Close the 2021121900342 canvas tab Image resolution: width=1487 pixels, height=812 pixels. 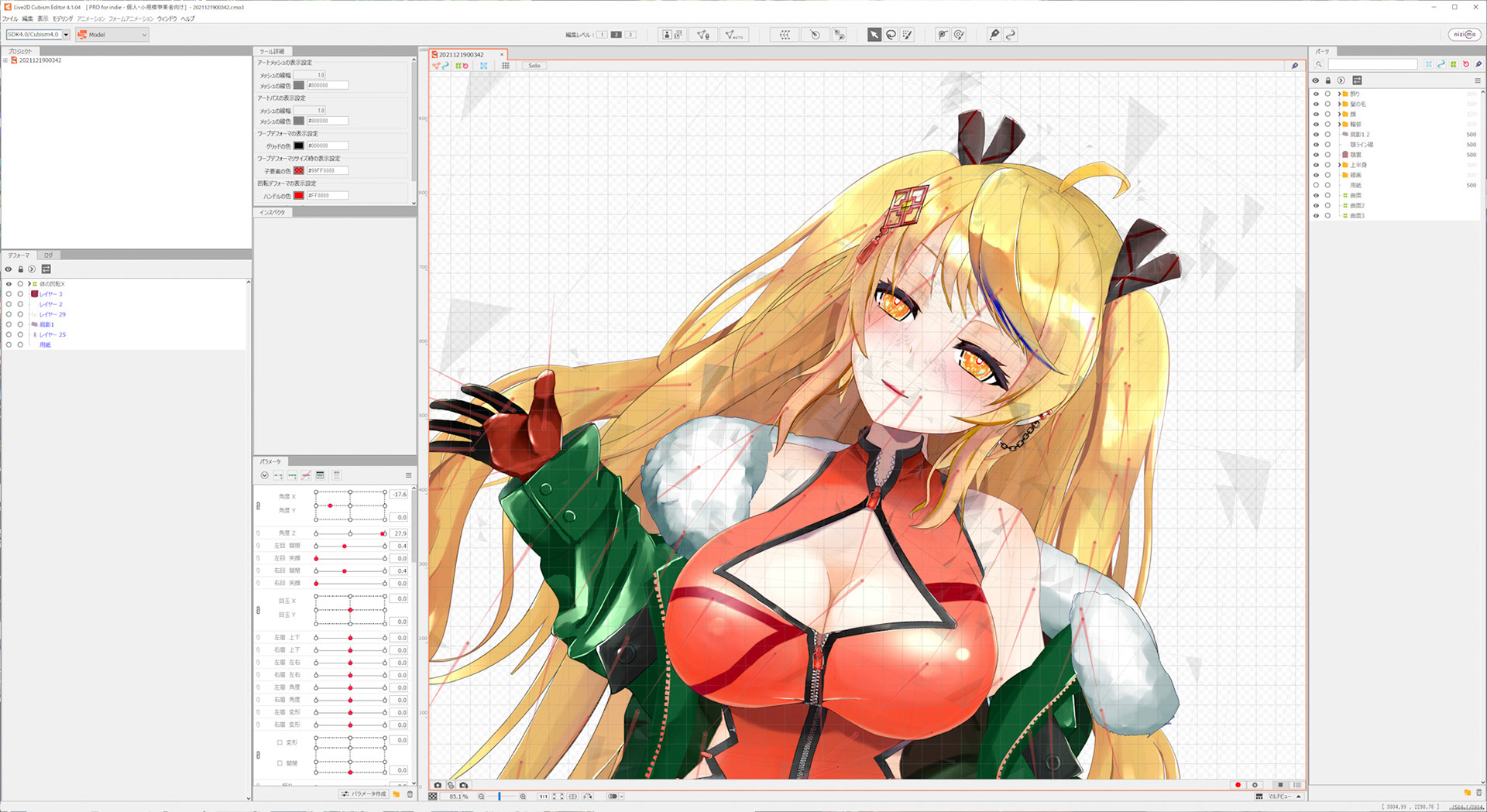[502, 54]
